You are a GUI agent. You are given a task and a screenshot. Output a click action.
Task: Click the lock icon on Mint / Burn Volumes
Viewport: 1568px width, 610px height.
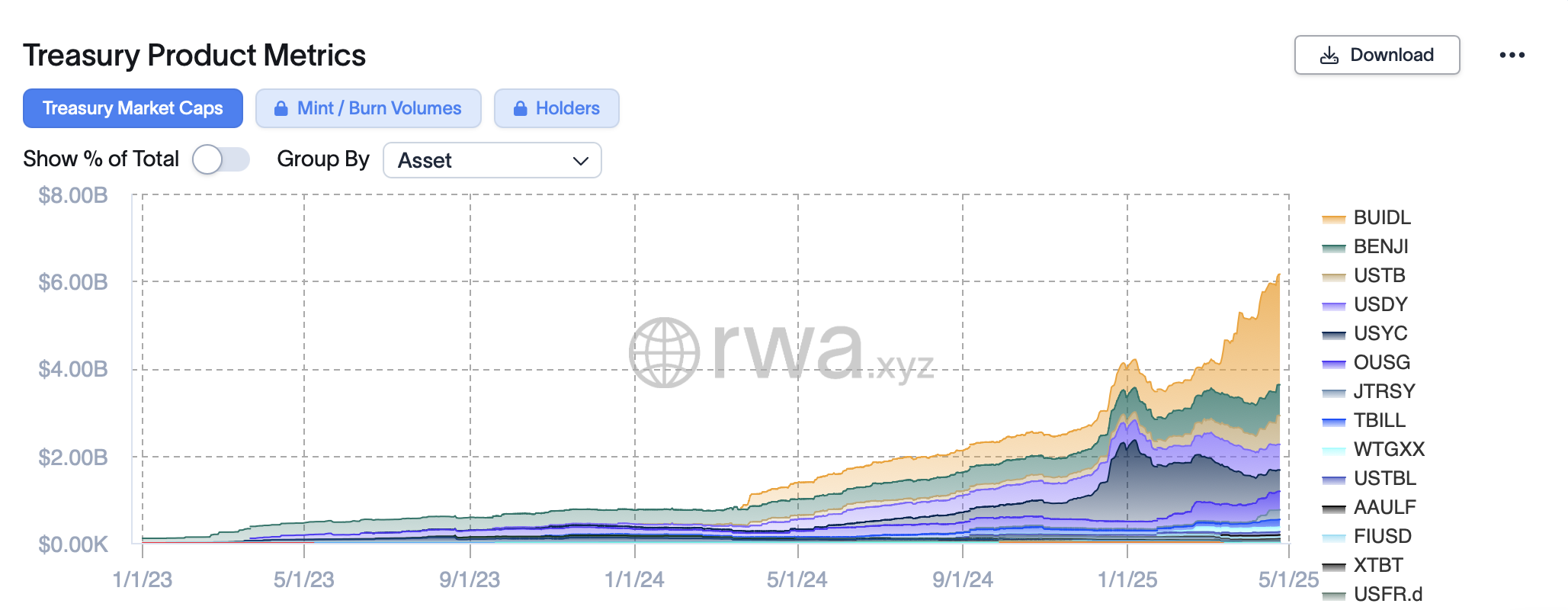point(281,109)
